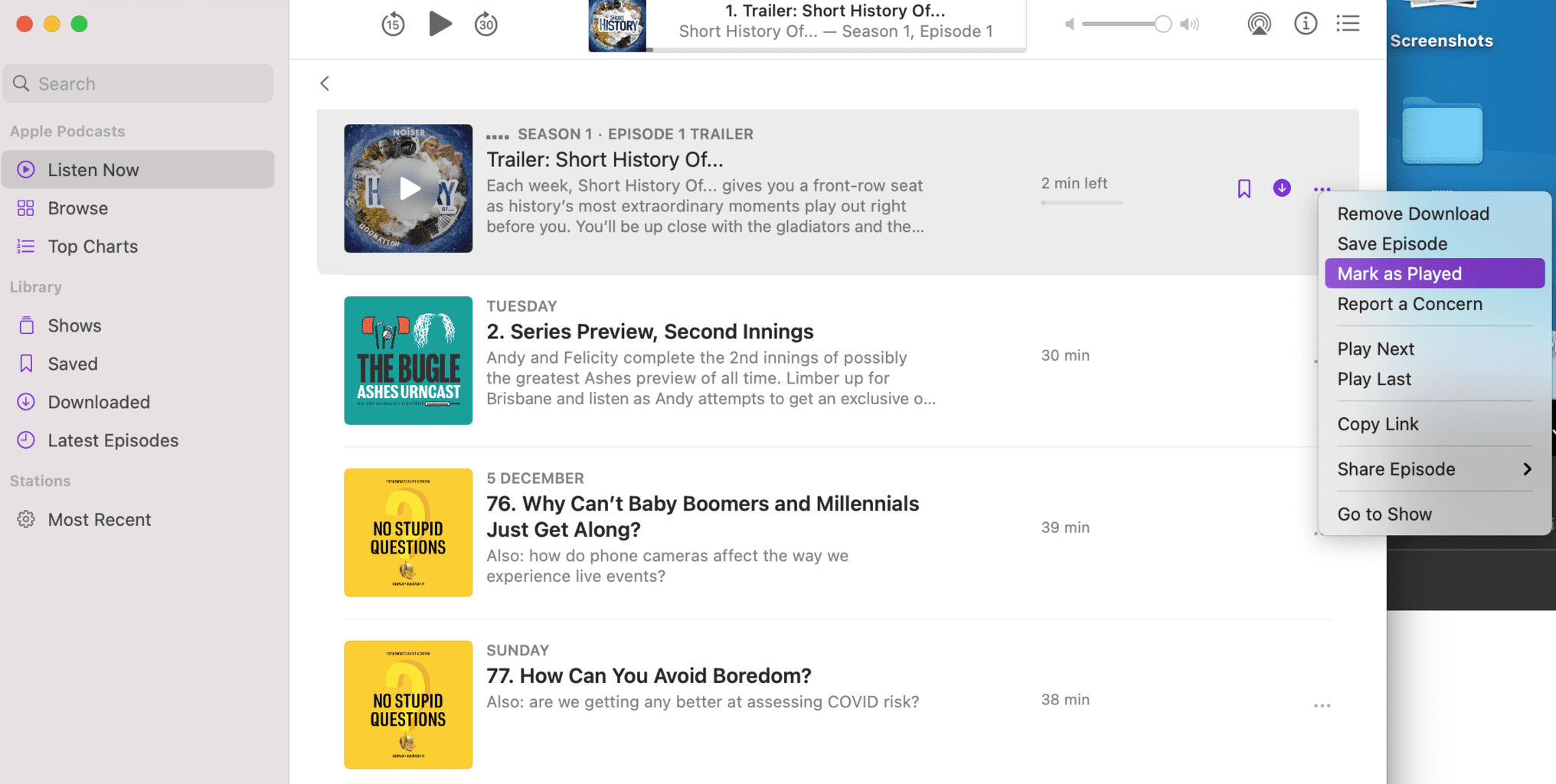Mute the volume via the speaker icon
The image size is (1556, 784).
[x=1069, y=24]
